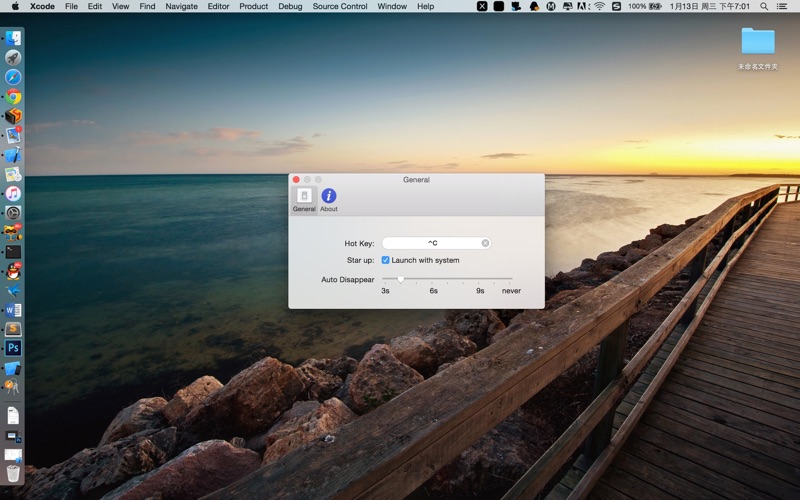Image resolution: width=800 pixels, height=500 pixels.
Task: Open Terminal from the Dock
Action: pos(13,252)
